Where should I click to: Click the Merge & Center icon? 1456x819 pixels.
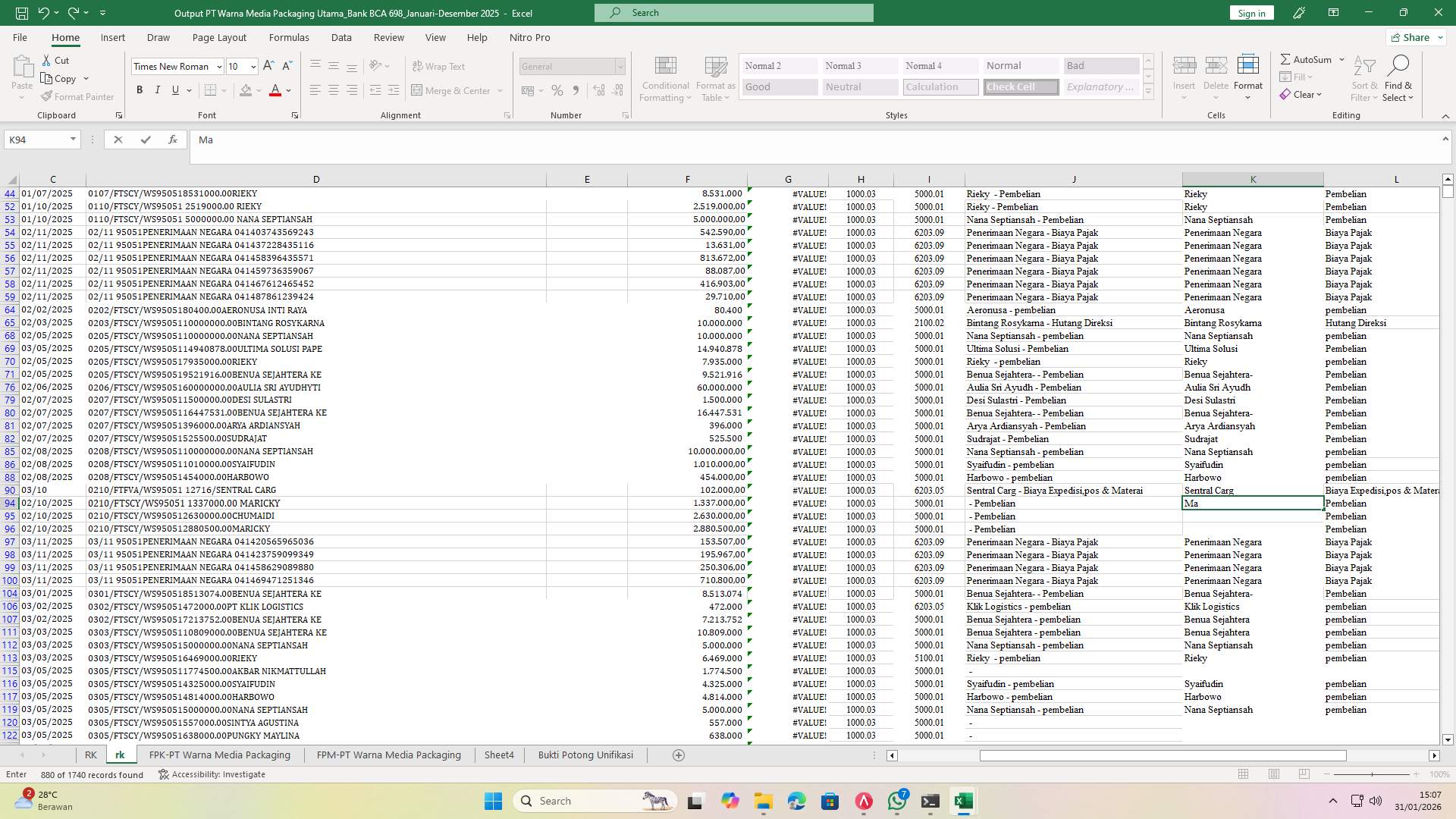point(453,90)
